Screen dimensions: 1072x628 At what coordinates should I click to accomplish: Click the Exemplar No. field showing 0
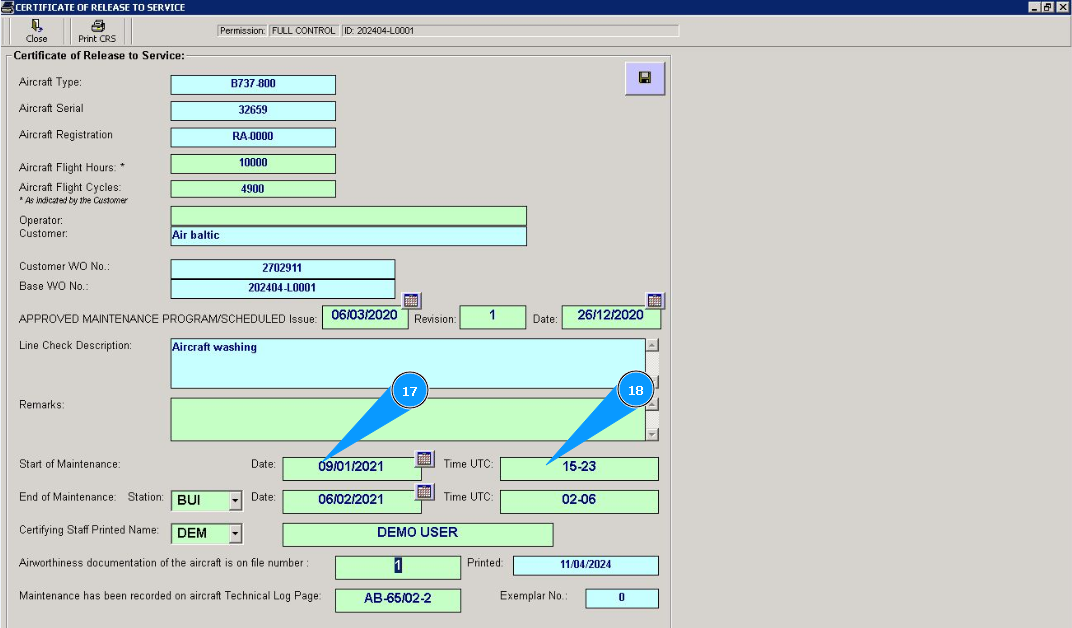click(x=622, y=598)
